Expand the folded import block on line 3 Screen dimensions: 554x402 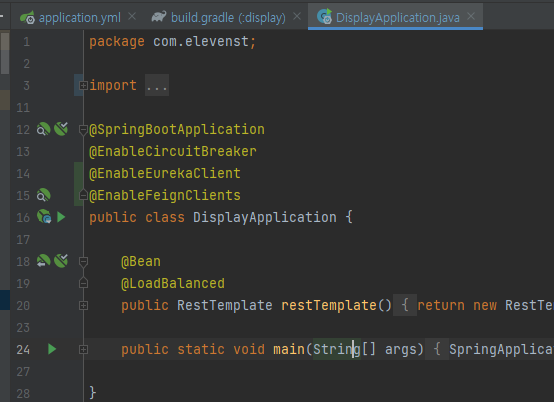pos(83,85)
